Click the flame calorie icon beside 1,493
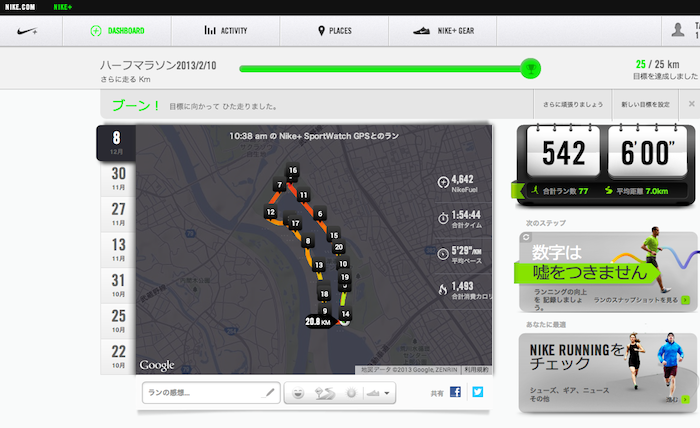 point(443,290)
